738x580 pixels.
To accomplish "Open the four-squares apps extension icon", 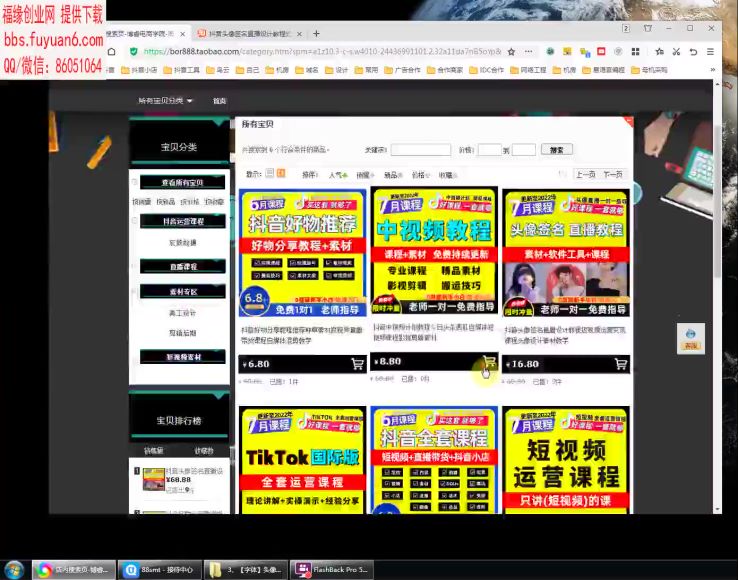I will click(635, 52).
